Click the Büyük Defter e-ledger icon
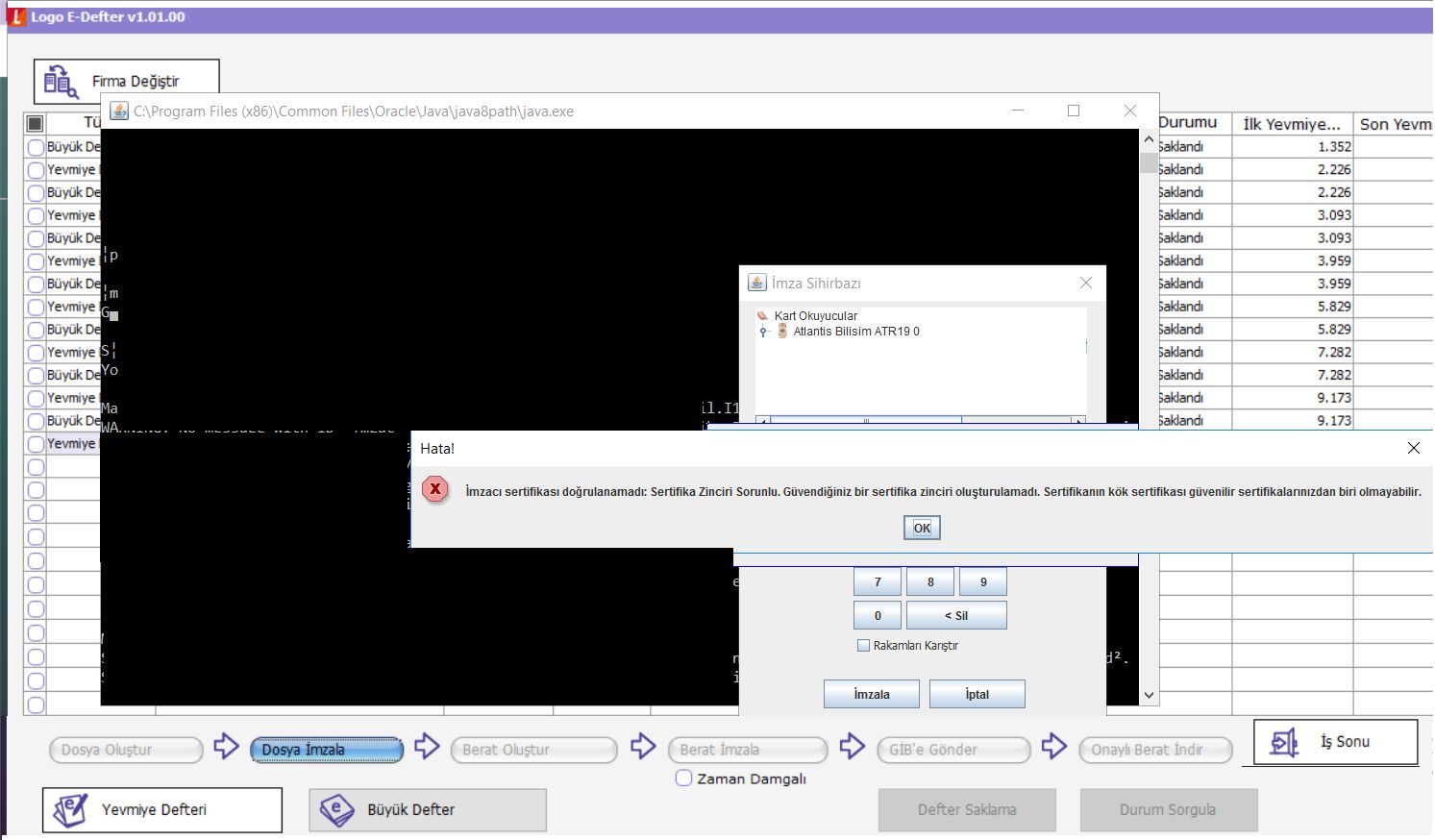The width and height of the screenshot is (1435, 840). tap(336, 810)
